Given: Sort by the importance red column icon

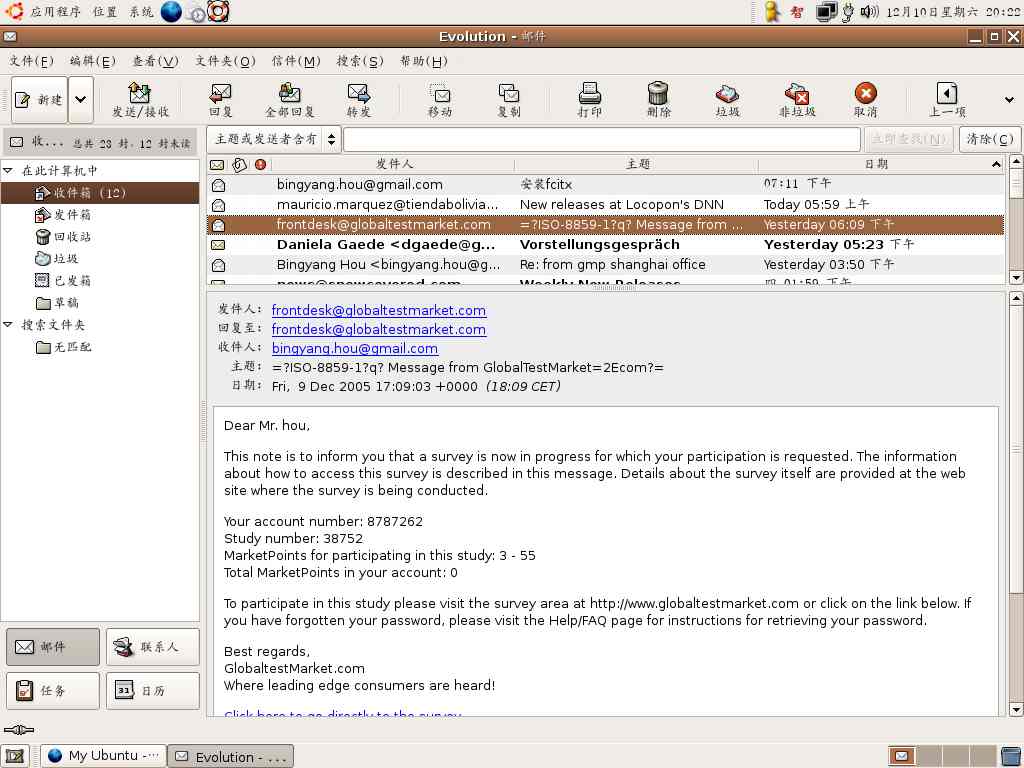Looking at the screenshot, I should [x=261, y=165].
